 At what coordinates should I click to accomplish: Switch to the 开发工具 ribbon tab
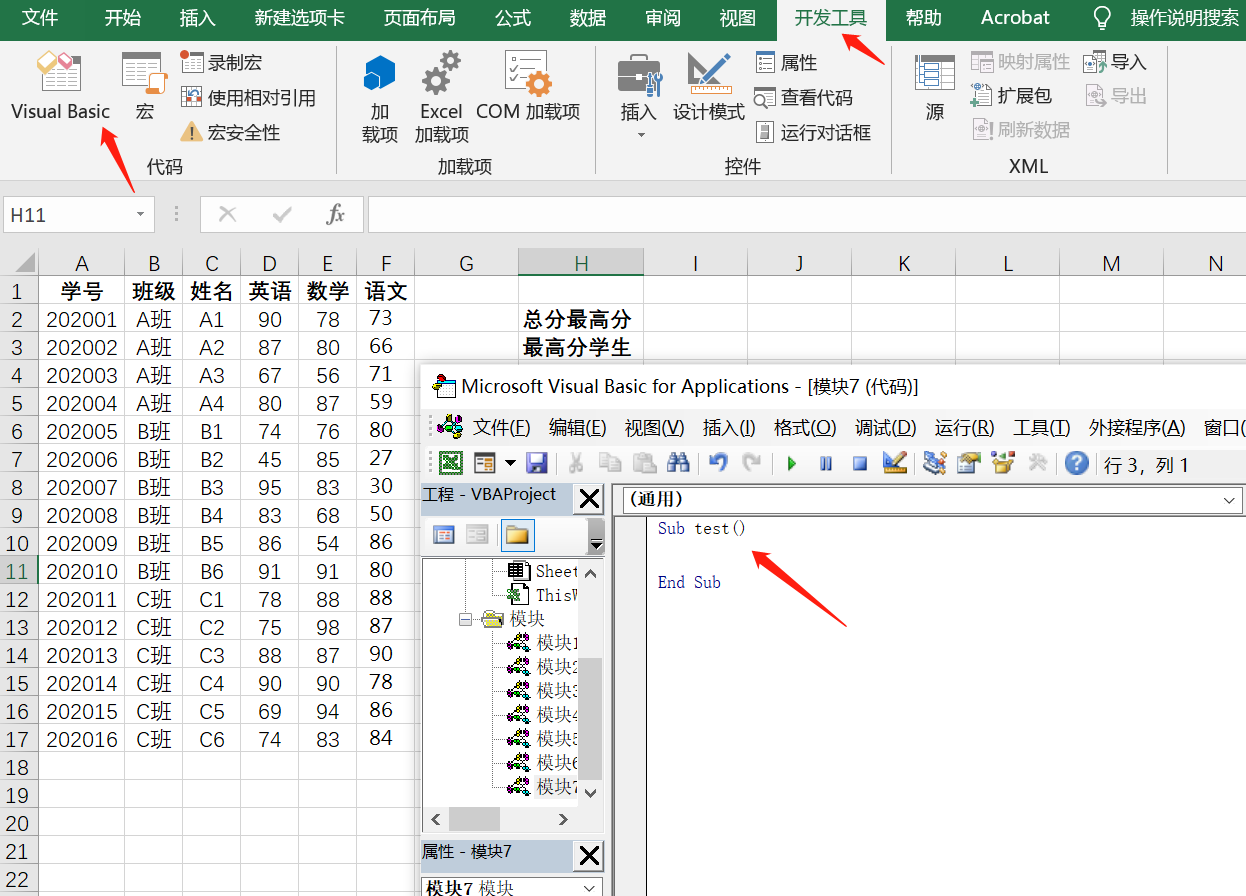click(x=830, y=19)
